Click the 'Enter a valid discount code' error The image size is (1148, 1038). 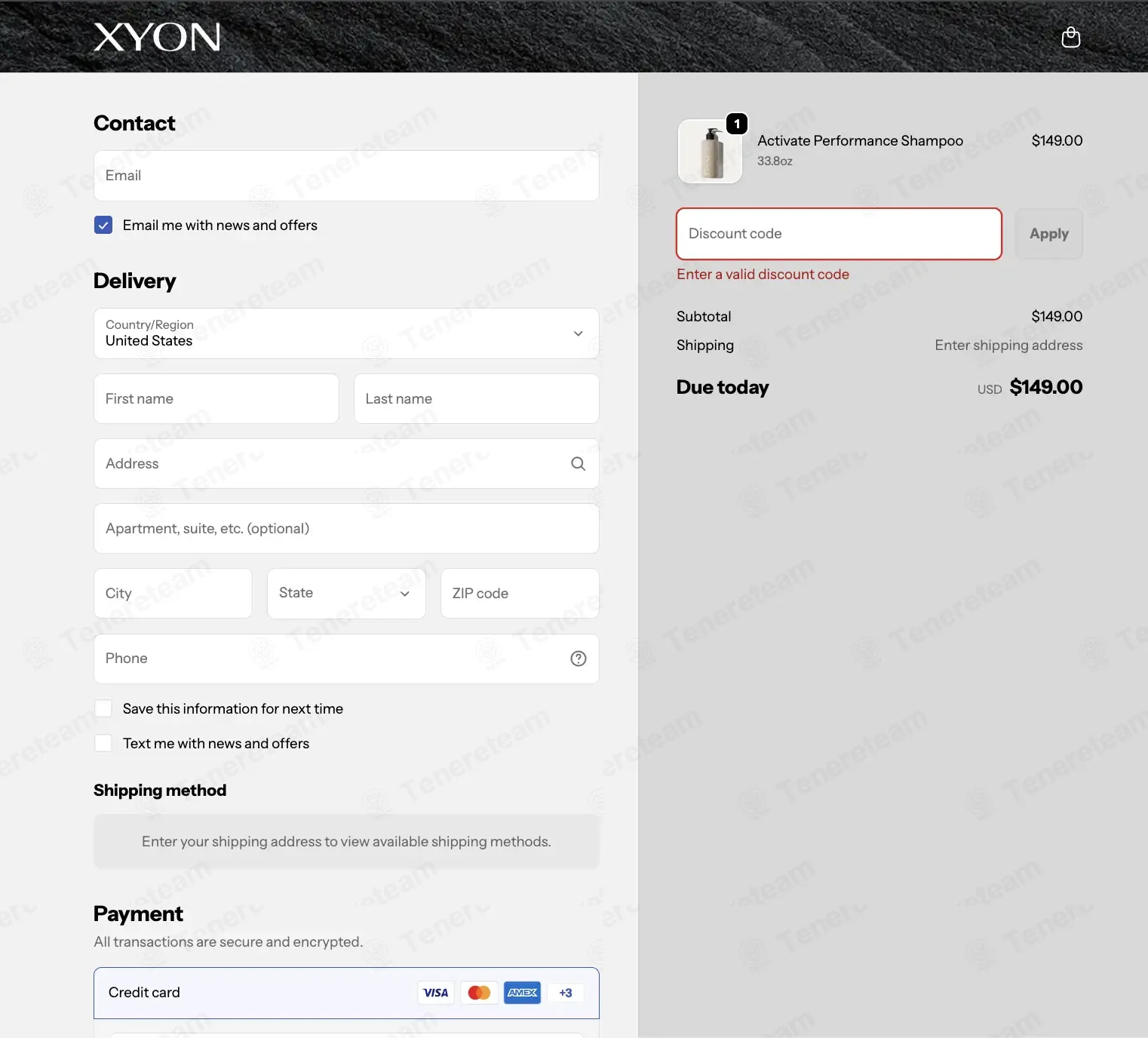(x=763, y=275)
